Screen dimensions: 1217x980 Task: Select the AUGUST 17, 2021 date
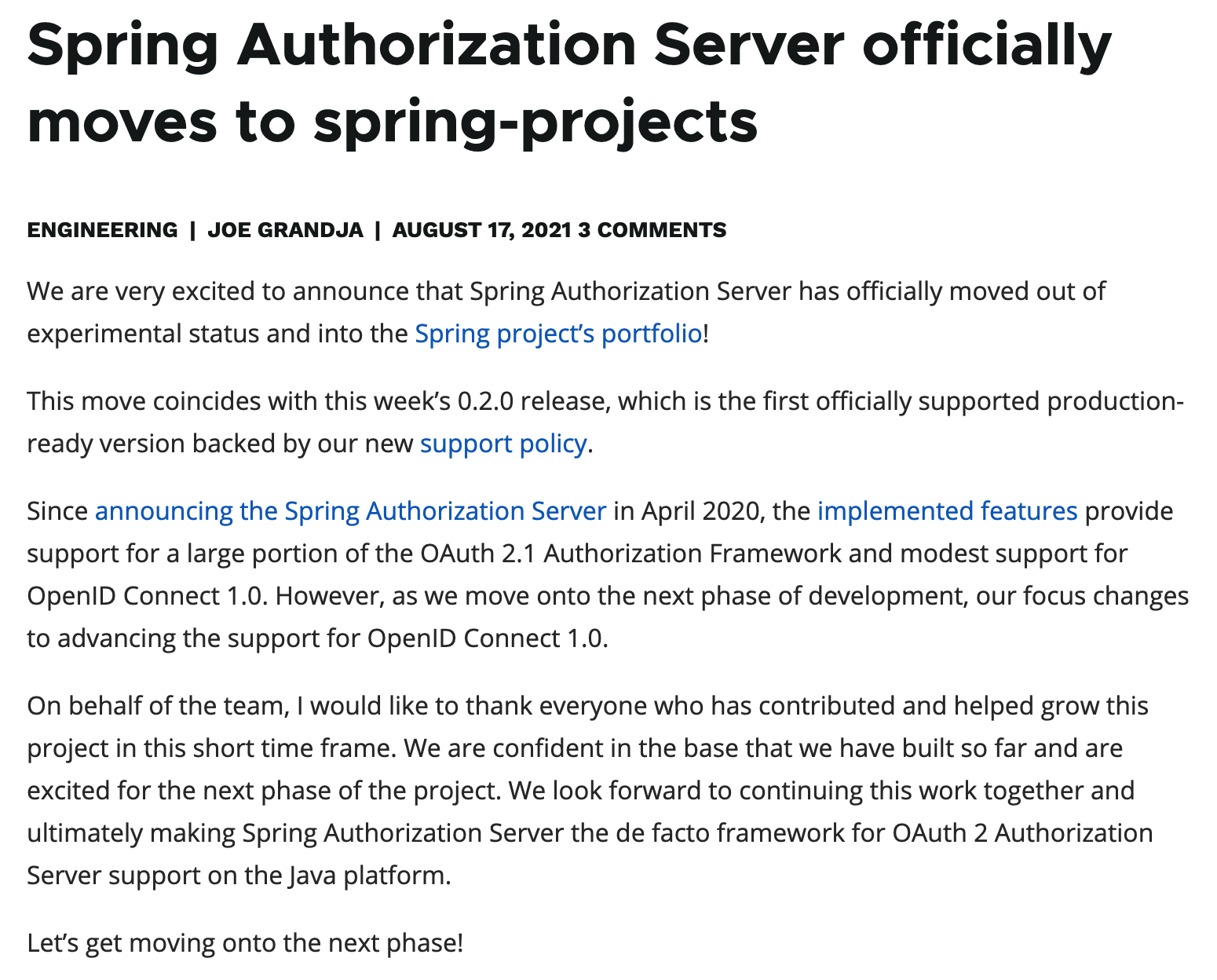coord(481,230)
